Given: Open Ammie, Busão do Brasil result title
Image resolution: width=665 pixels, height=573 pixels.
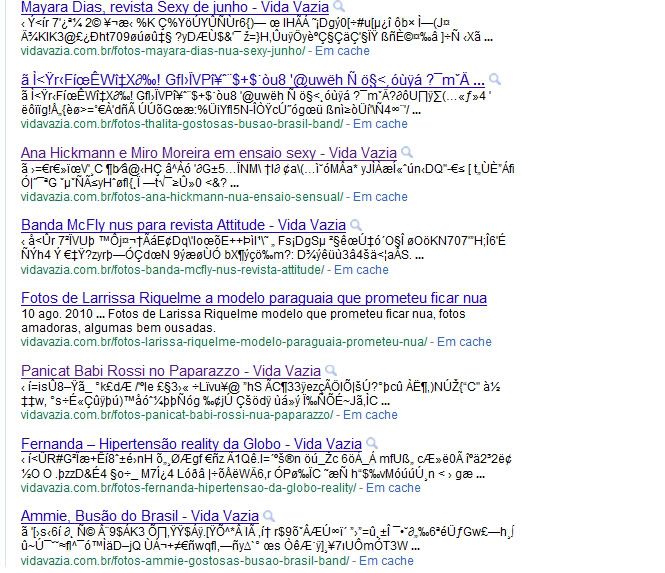Looking at the screenshot, I should pyautogui.click(x=140, y=516).
